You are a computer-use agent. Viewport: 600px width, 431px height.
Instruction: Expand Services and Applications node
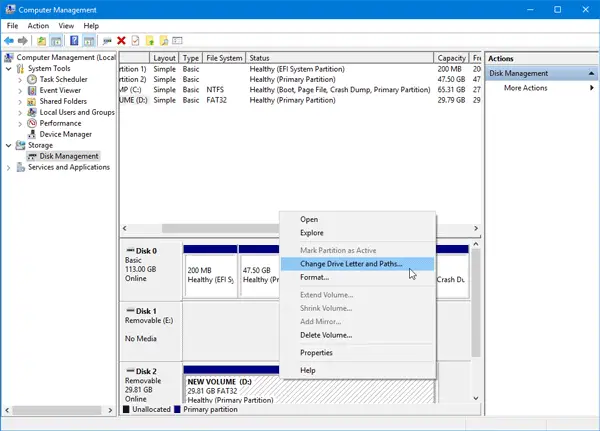(x=8, y=168)
